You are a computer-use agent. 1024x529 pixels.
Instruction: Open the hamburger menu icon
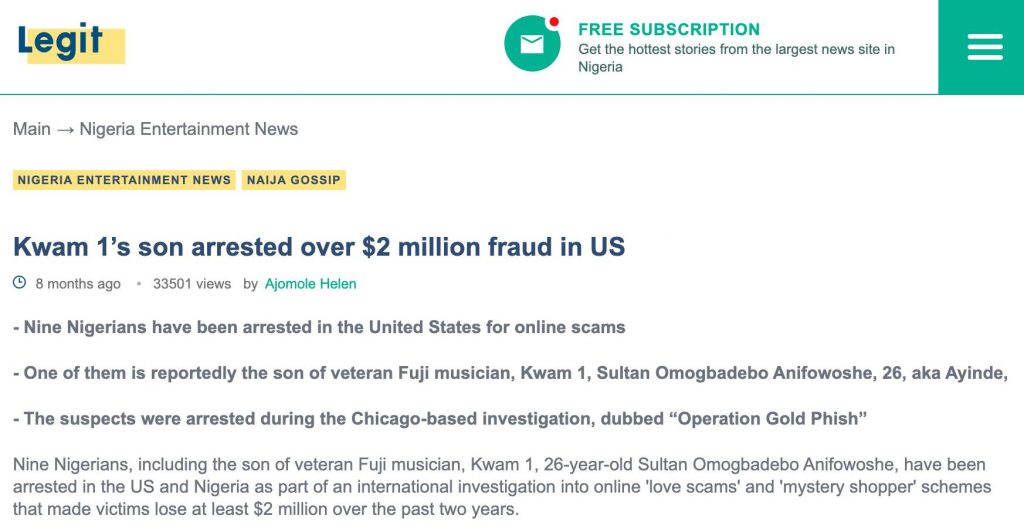click(x=985, y=47)
